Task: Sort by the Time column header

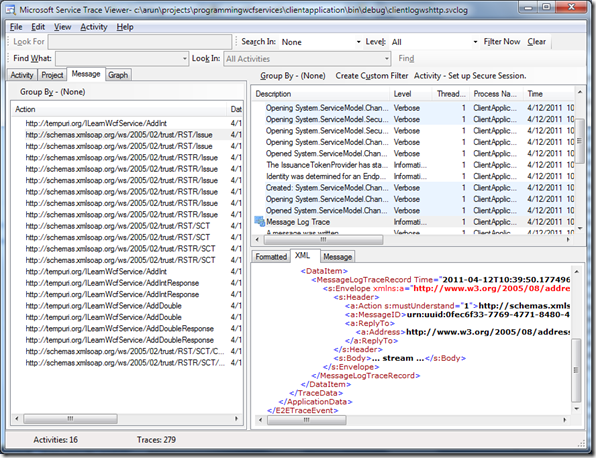Action: pyautogui.click(x=548, y=94)
